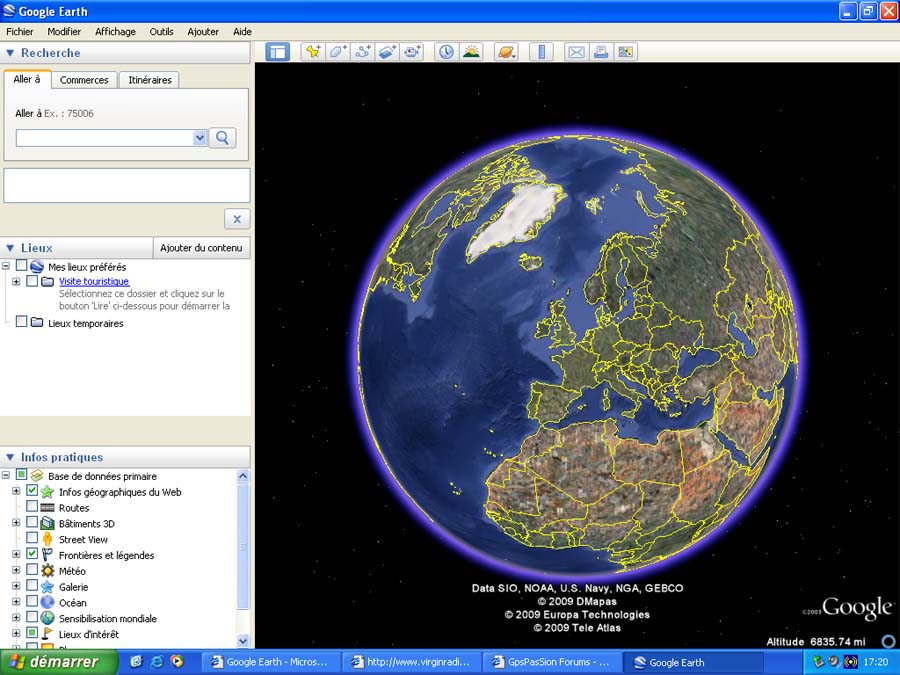The image size is (900, 675).
Task: Open the search field dropdown arrow
Action: point(200,138)
